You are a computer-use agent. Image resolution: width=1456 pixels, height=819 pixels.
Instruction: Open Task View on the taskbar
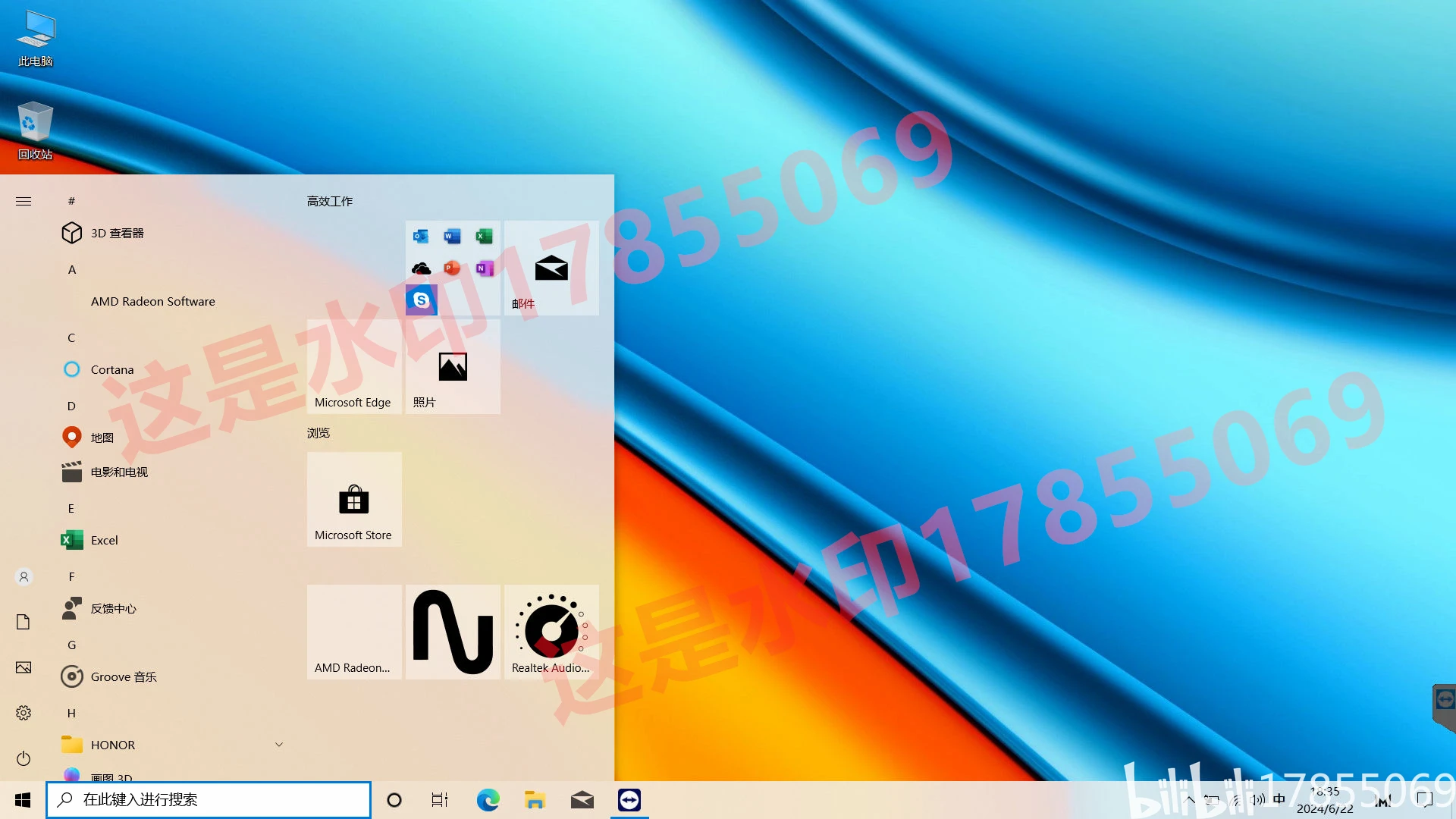(x=440, y=800)
